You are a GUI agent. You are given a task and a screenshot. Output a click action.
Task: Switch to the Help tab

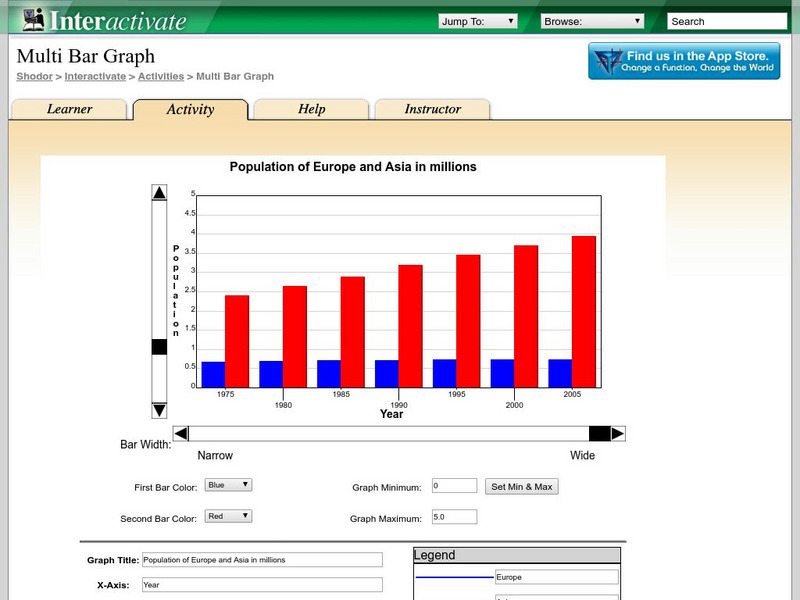[311, 110]
